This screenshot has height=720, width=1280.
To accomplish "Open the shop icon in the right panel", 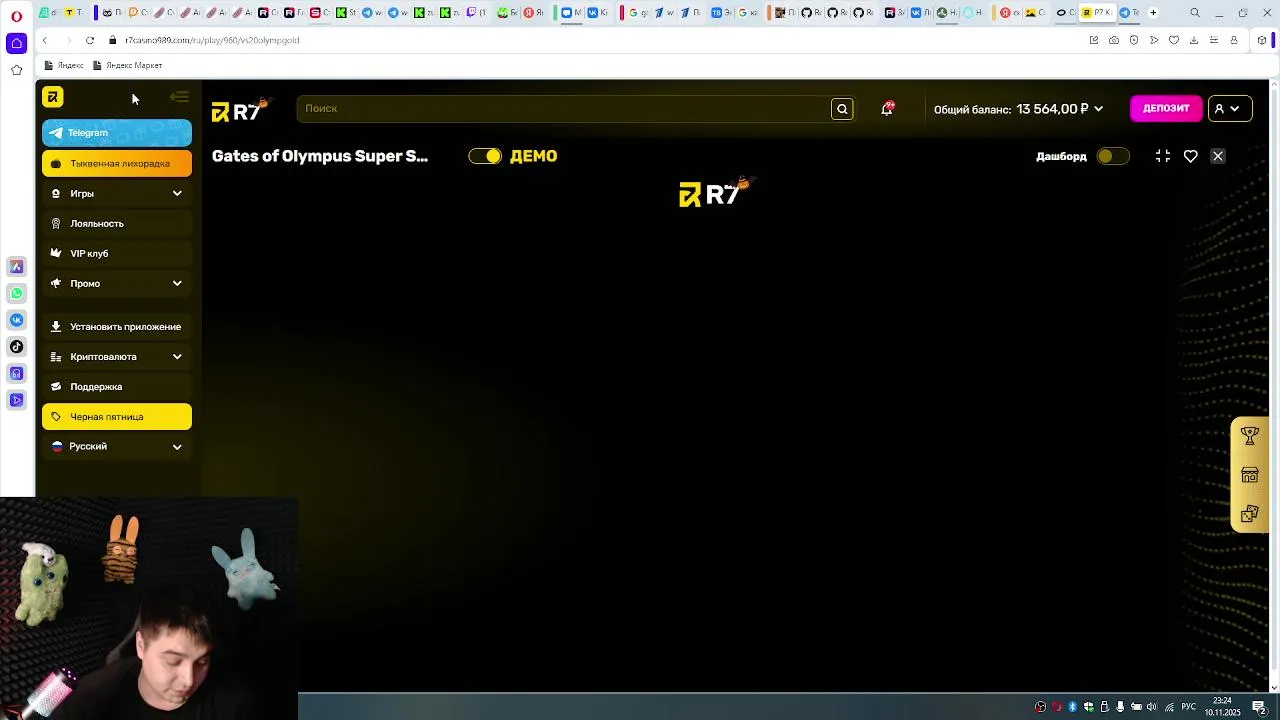I will click(1250, 475).
